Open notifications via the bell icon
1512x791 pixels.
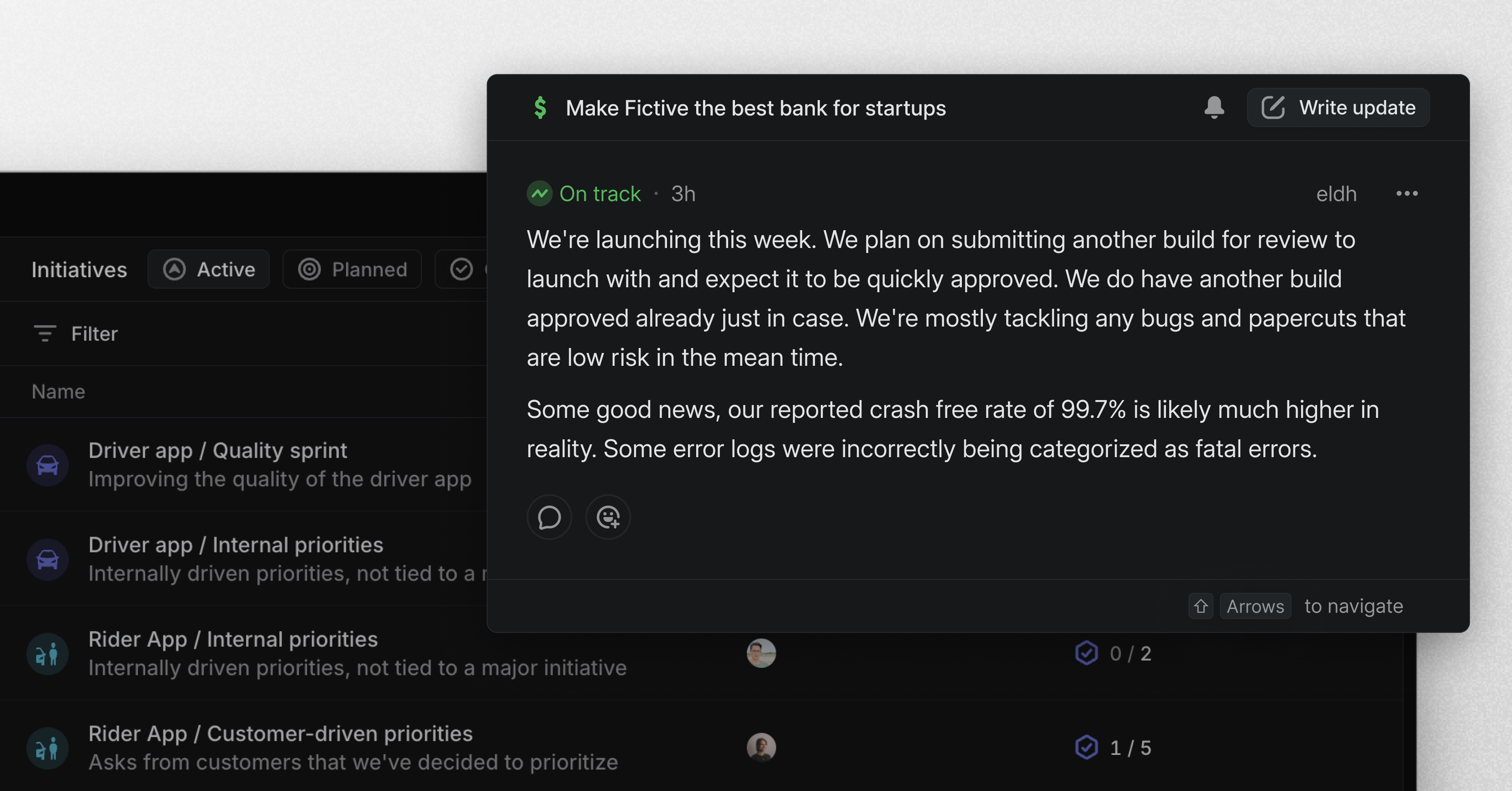pos(1214,108)
